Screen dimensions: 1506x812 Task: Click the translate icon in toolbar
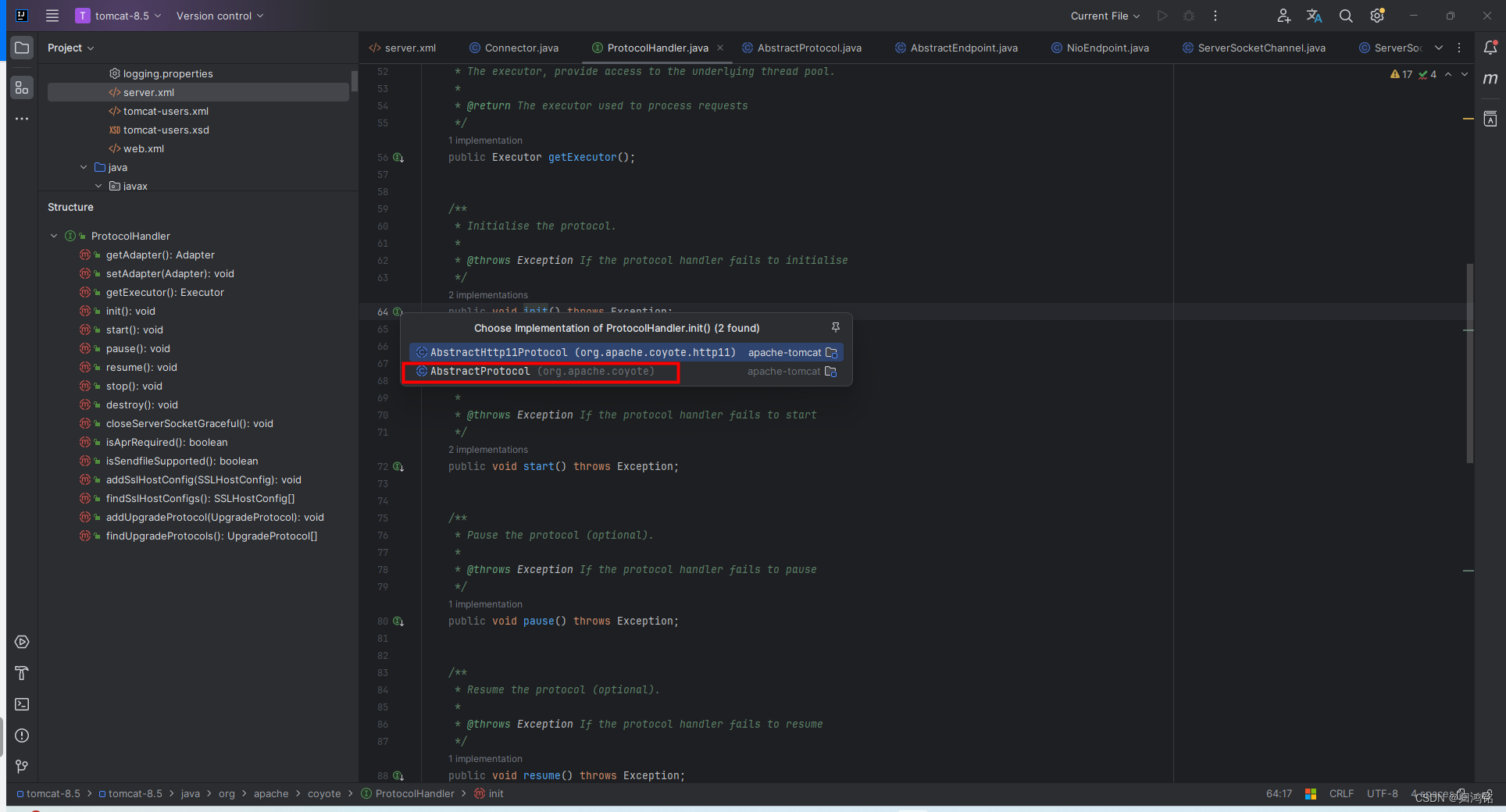click(1315, 16)
